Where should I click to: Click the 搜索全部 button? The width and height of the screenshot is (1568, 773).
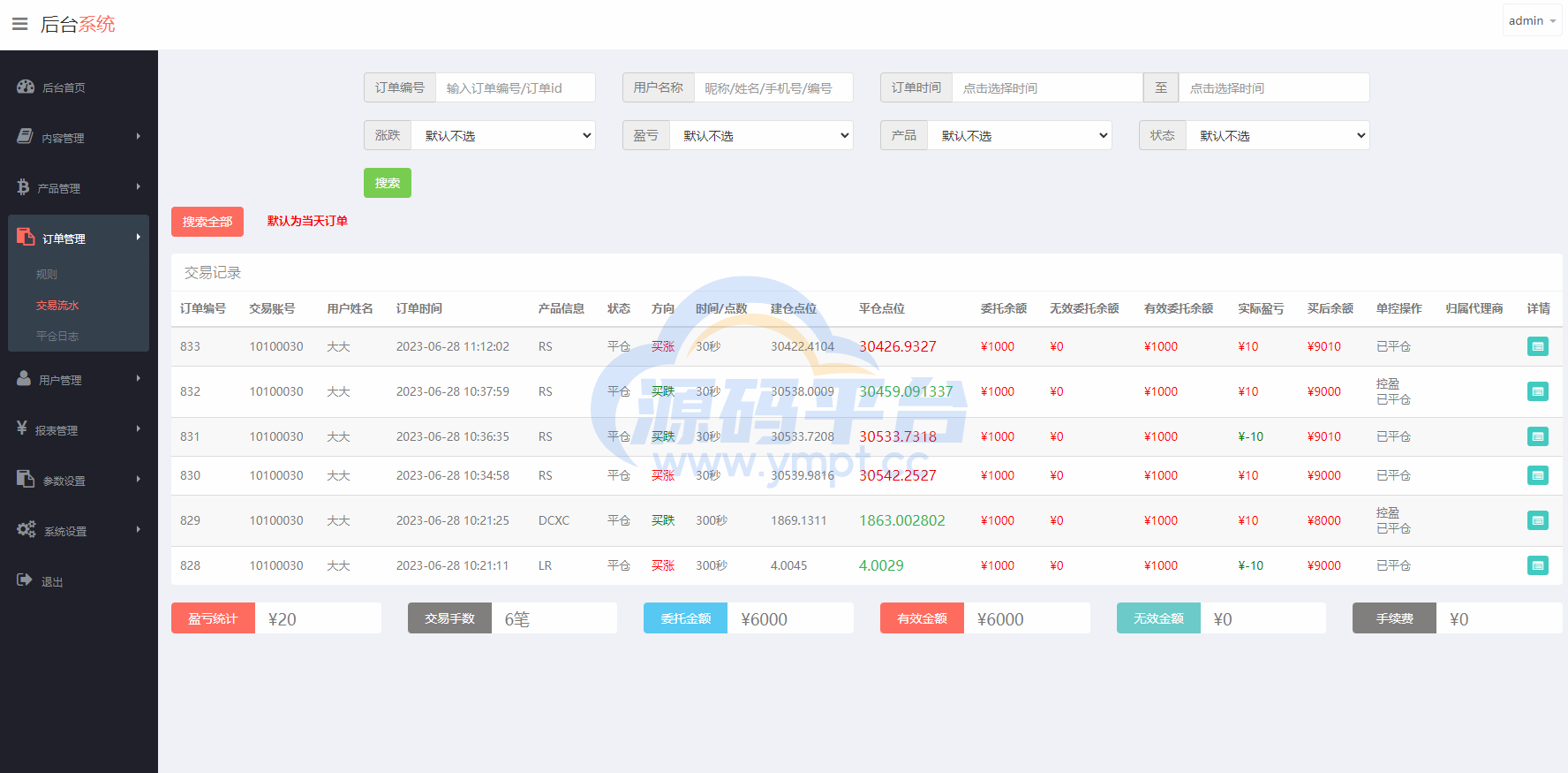(x=207, y=222)
